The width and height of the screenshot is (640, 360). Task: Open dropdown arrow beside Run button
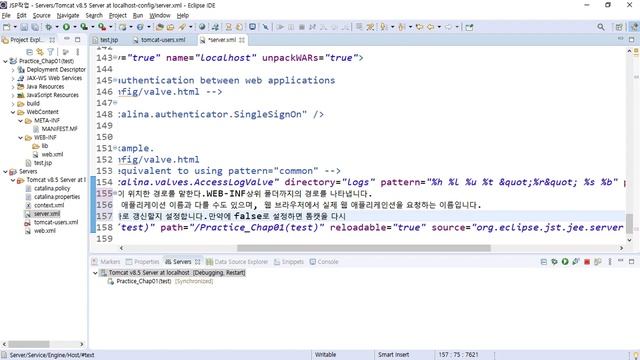75,27
